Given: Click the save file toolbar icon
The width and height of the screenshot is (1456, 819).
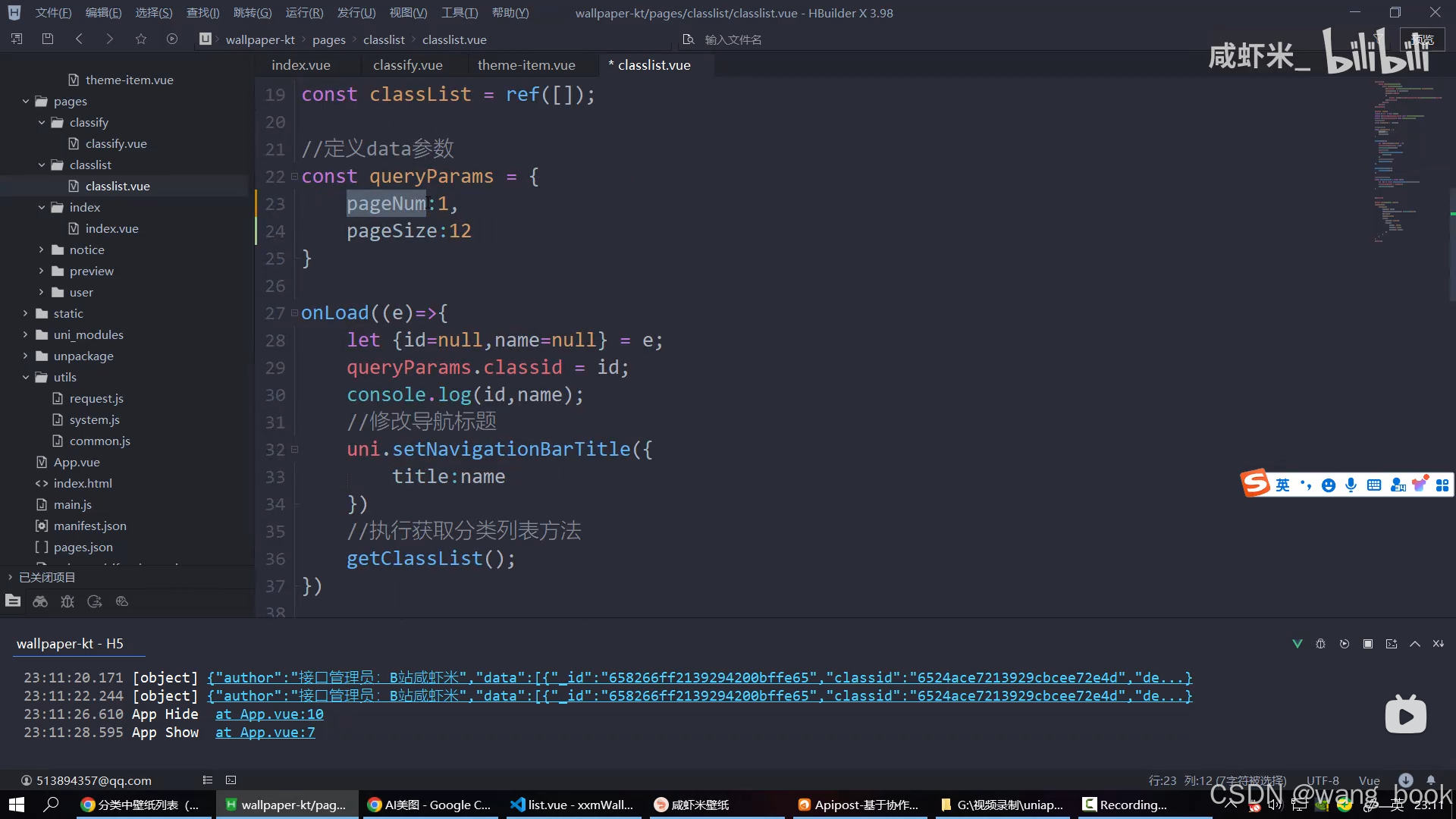Looking at the screenshot, I should click(47, 39).
